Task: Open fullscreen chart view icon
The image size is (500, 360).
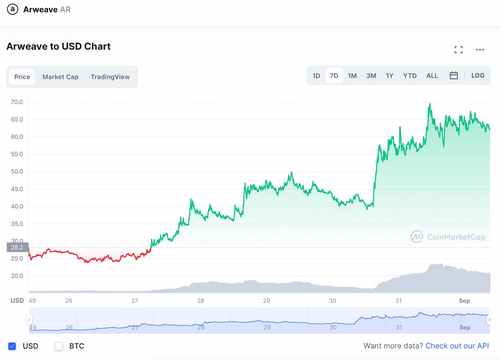Action: click(x=459, y=50)
